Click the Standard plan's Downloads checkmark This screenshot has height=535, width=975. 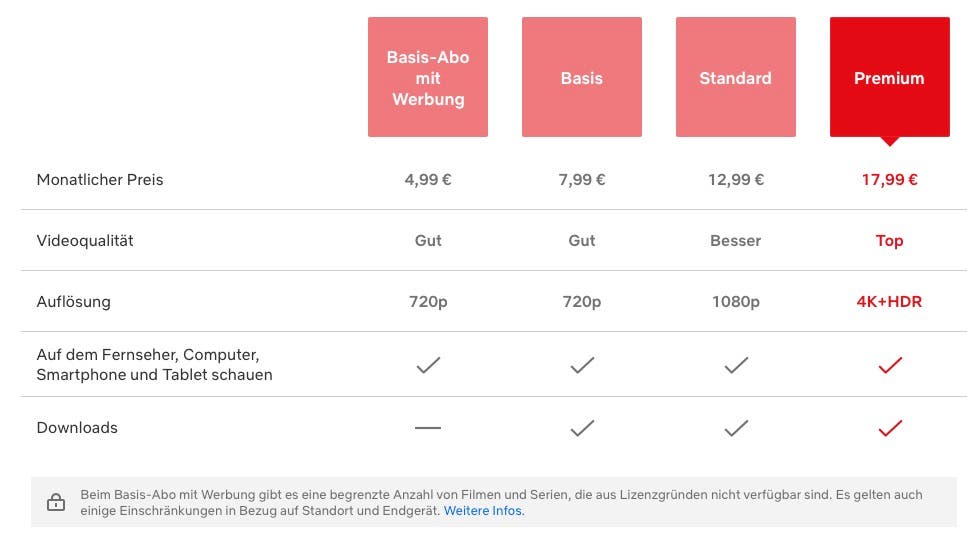point(736,428)
